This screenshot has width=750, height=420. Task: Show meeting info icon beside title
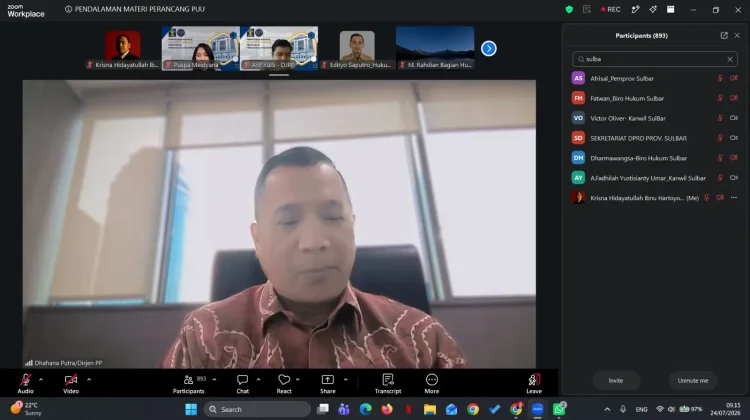(68, 9)
